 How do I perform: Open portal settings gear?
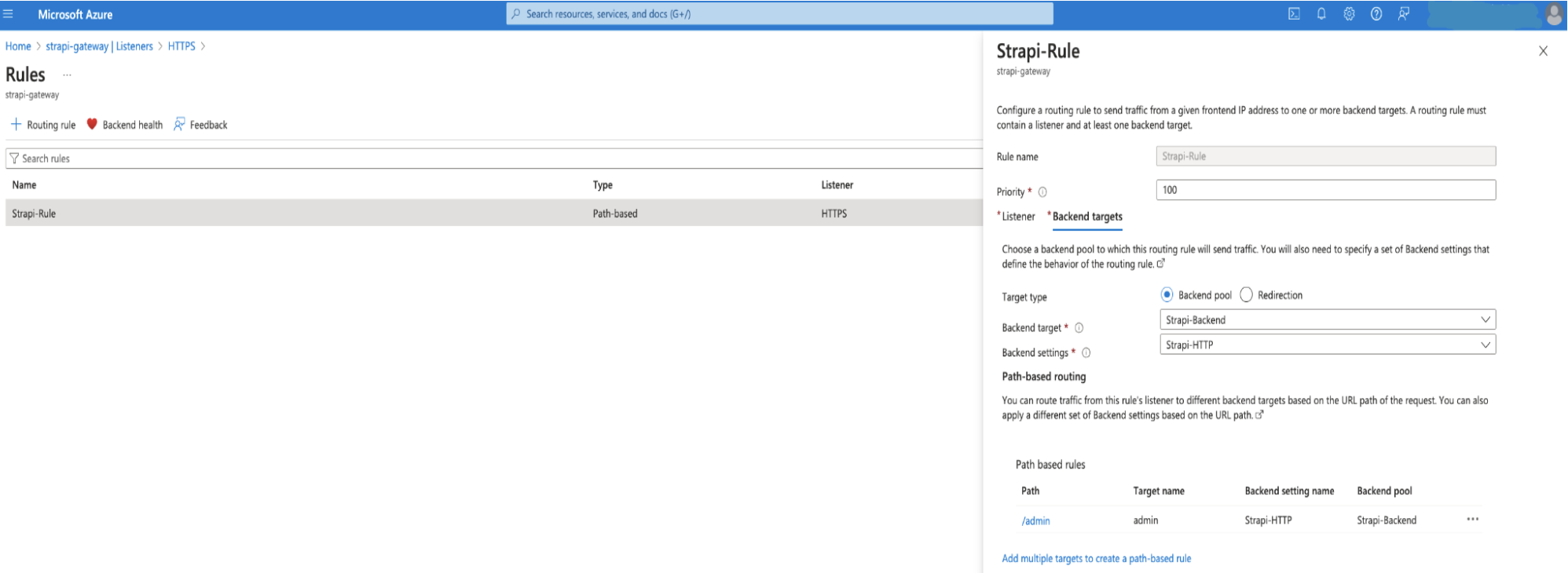(1349, 14)
